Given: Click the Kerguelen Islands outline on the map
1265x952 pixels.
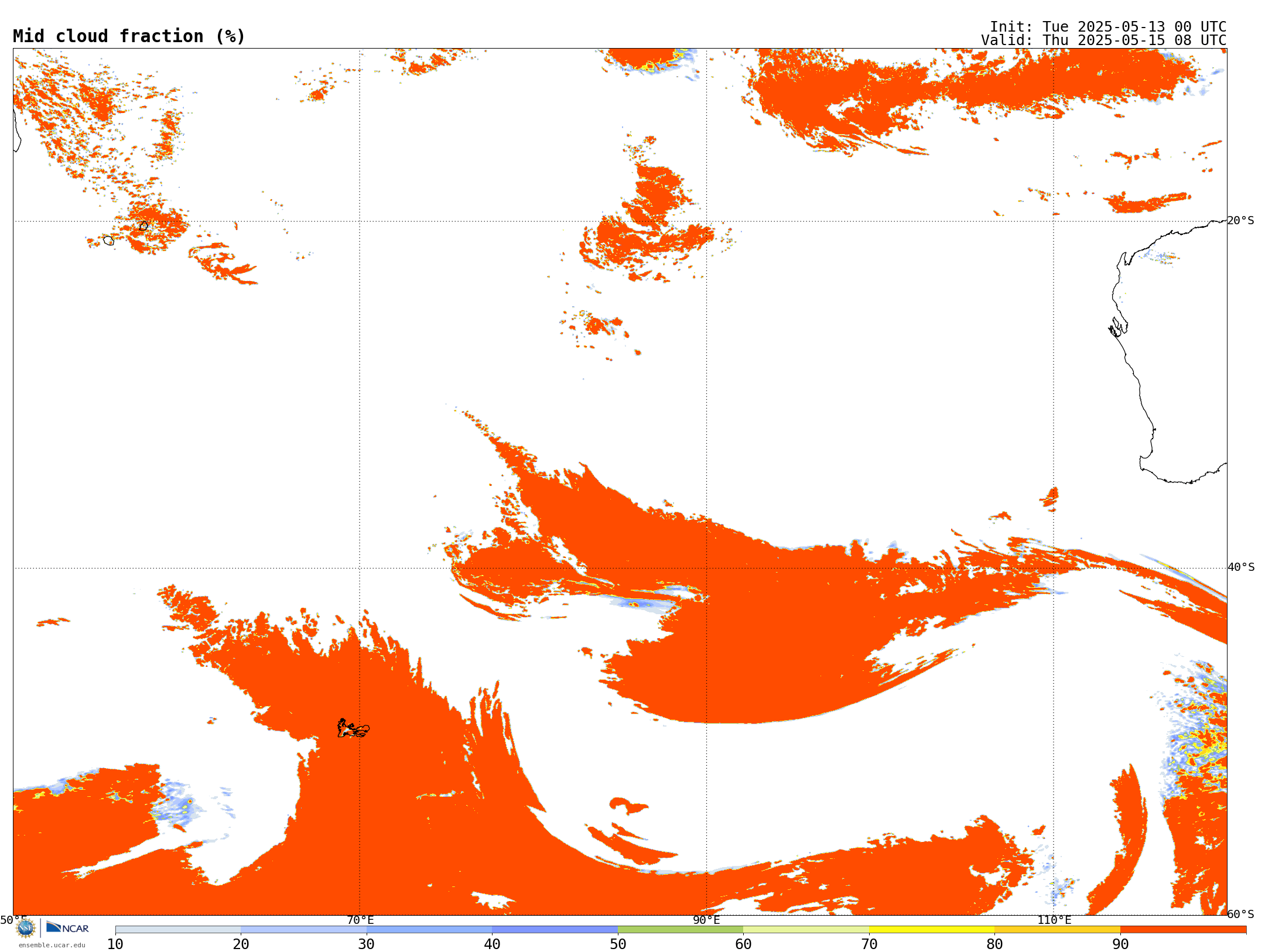Looking at the screenshot, I should pyautogui.click(x=353, y=728).
